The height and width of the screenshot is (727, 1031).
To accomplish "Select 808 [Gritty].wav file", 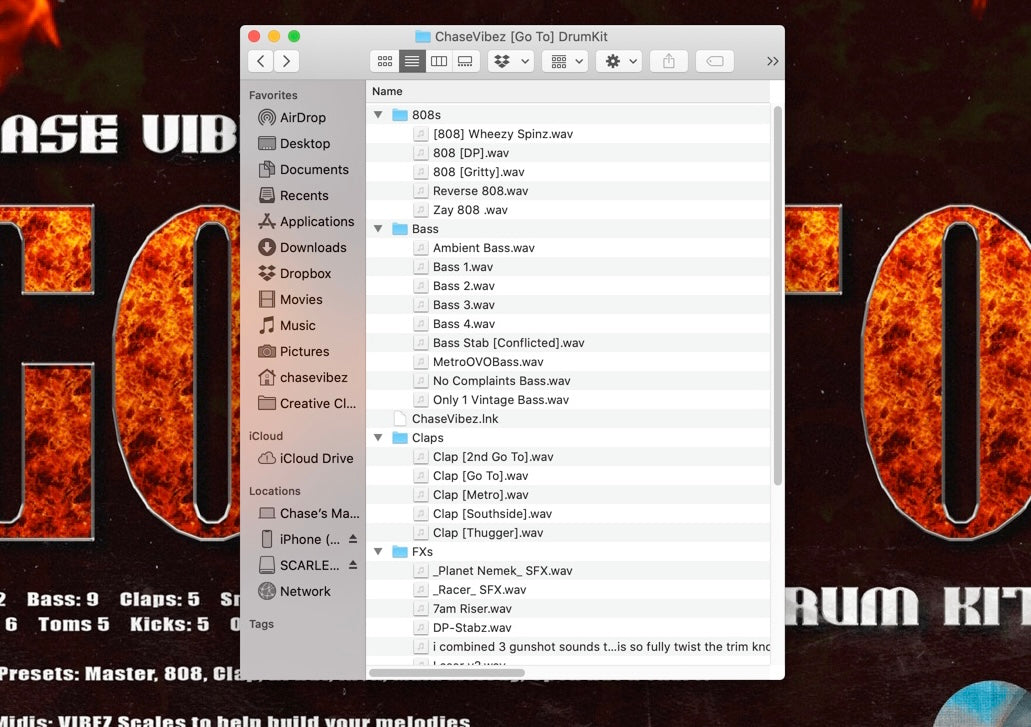I will (x=568, y=172).
